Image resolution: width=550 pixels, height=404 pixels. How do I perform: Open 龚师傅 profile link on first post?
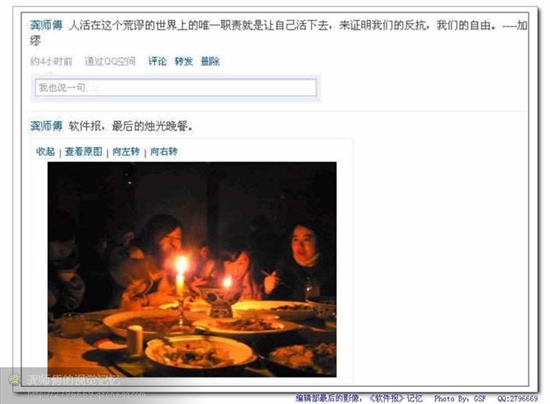46,25
